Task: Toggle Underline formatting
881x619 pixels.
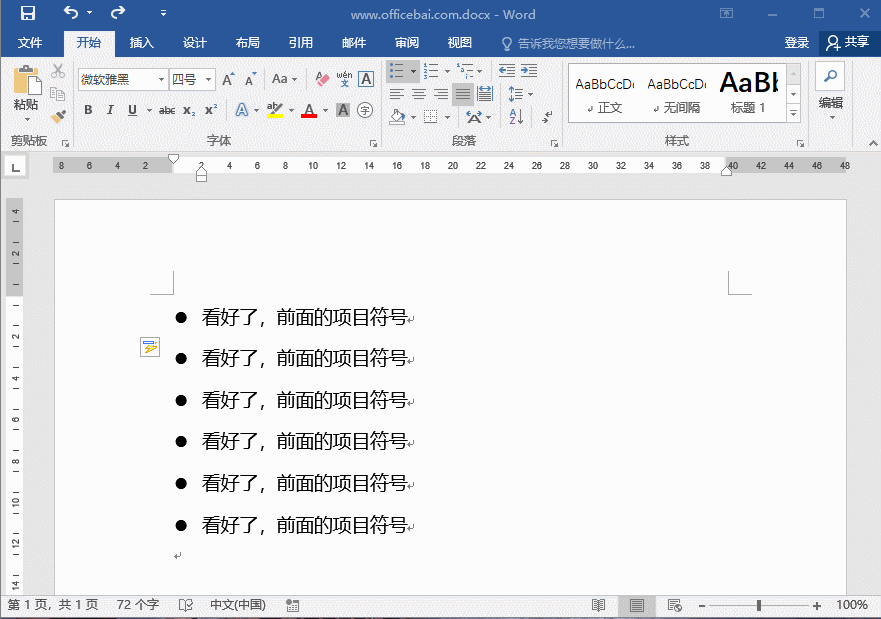Action: click(132, 110)
